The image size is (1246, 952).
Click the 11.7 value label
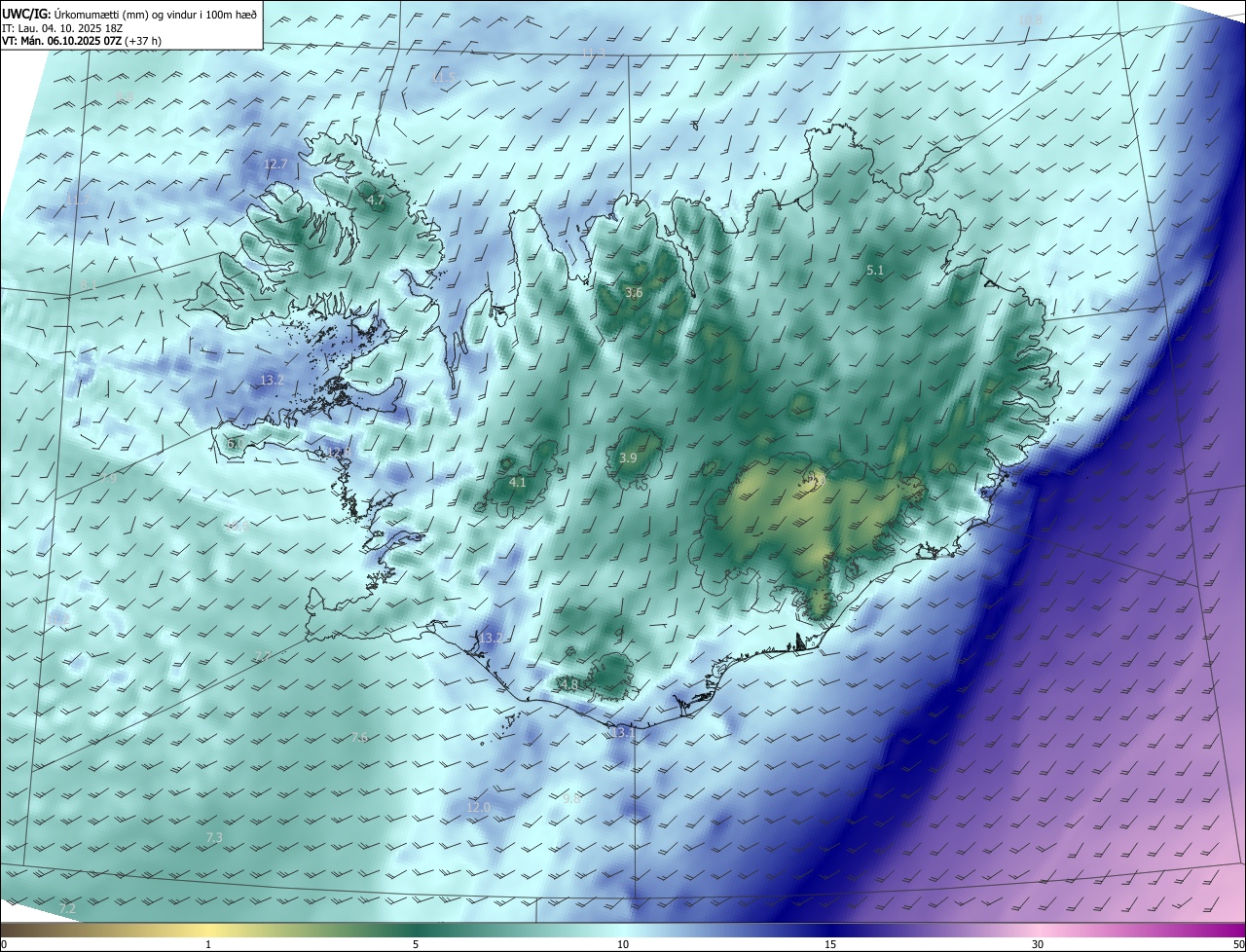(78, 200)
